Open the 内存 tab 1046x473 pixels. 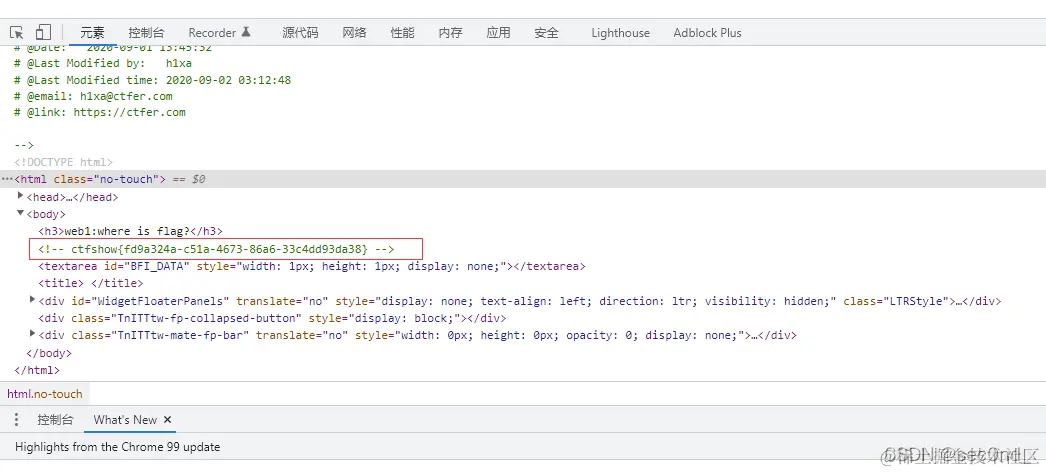click(450, 33)
